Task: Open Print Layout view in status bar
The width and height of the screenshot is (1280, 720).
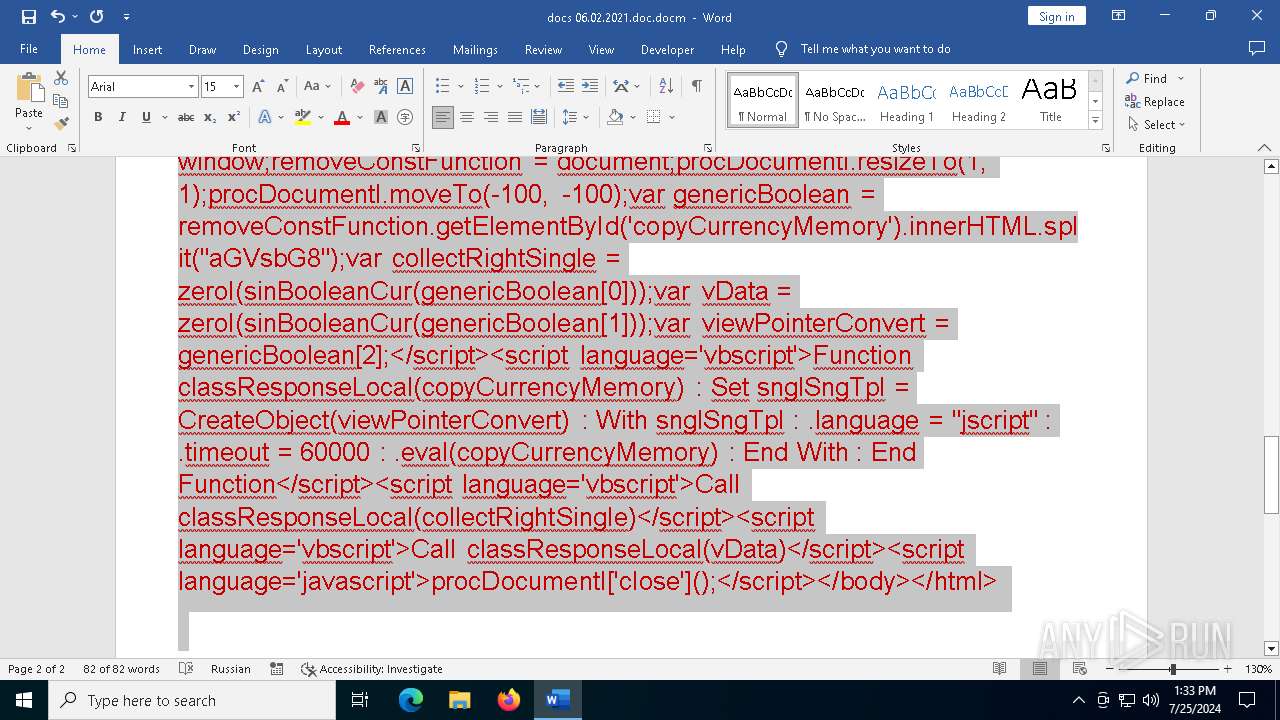Action: (x=1040, y=669)
